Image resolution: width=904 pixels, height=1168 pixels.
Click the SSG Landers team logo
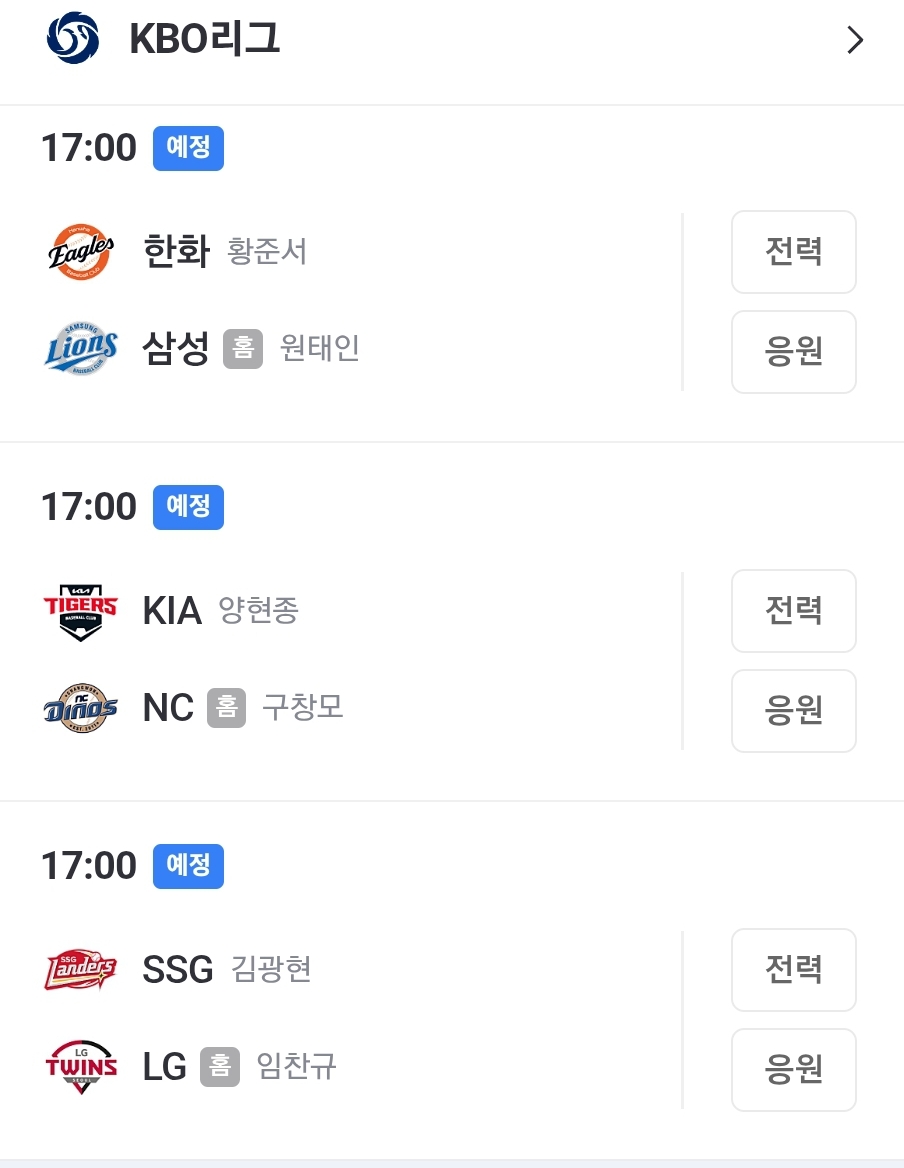81,969
